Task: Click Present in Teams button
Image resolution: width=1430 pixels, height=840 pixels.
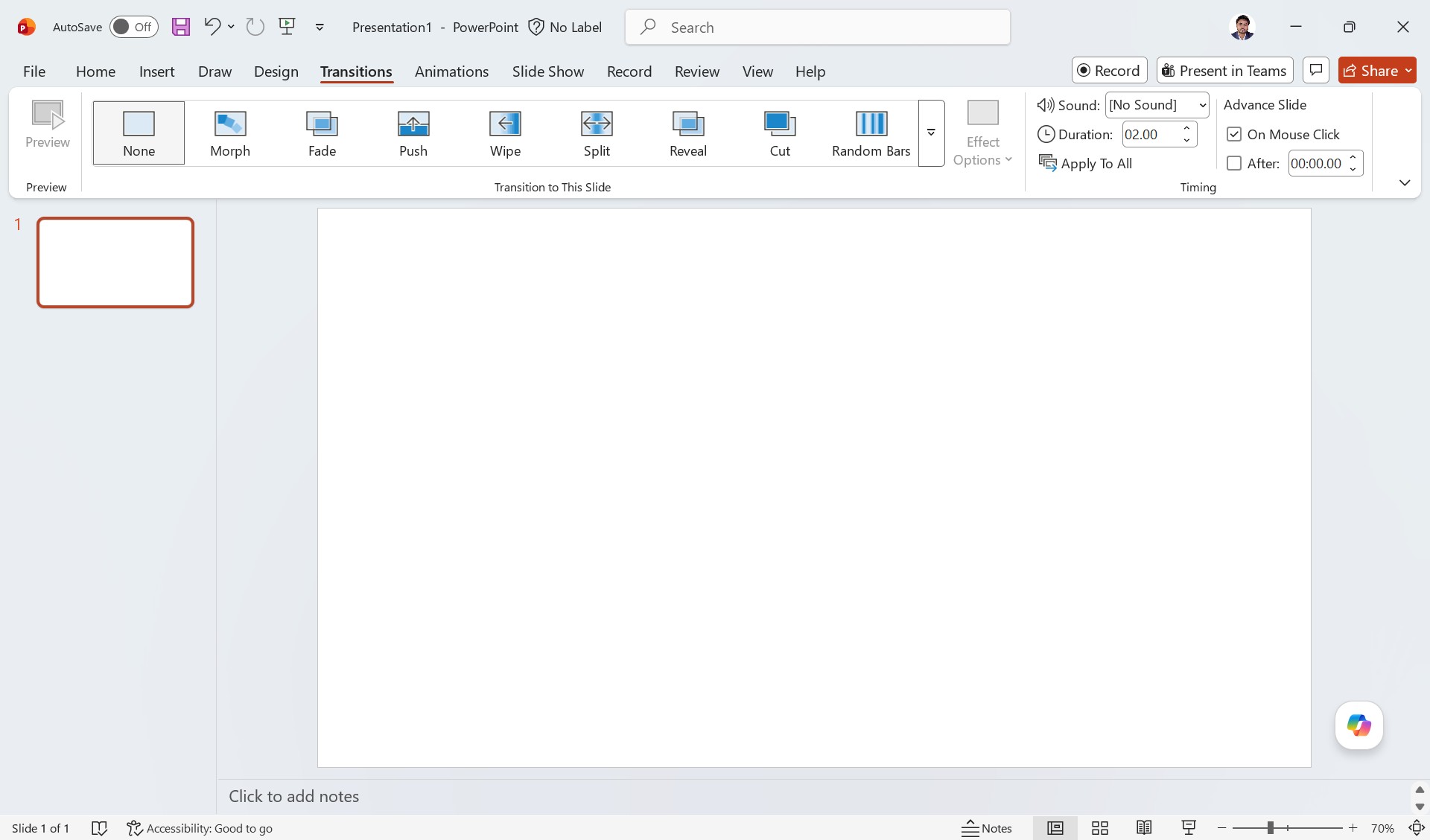Action: 1224,70
